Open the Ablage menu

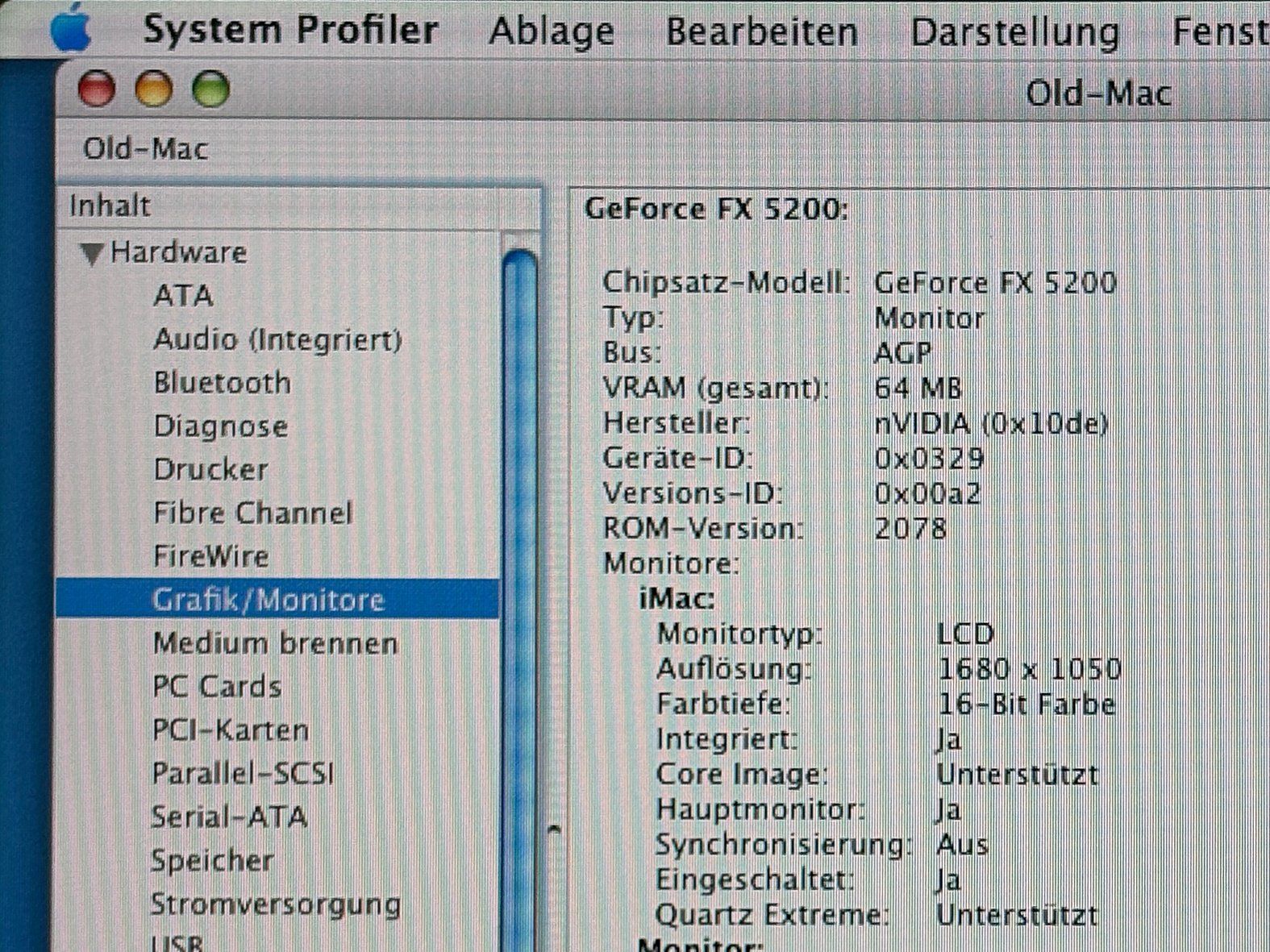coord(552,32)
